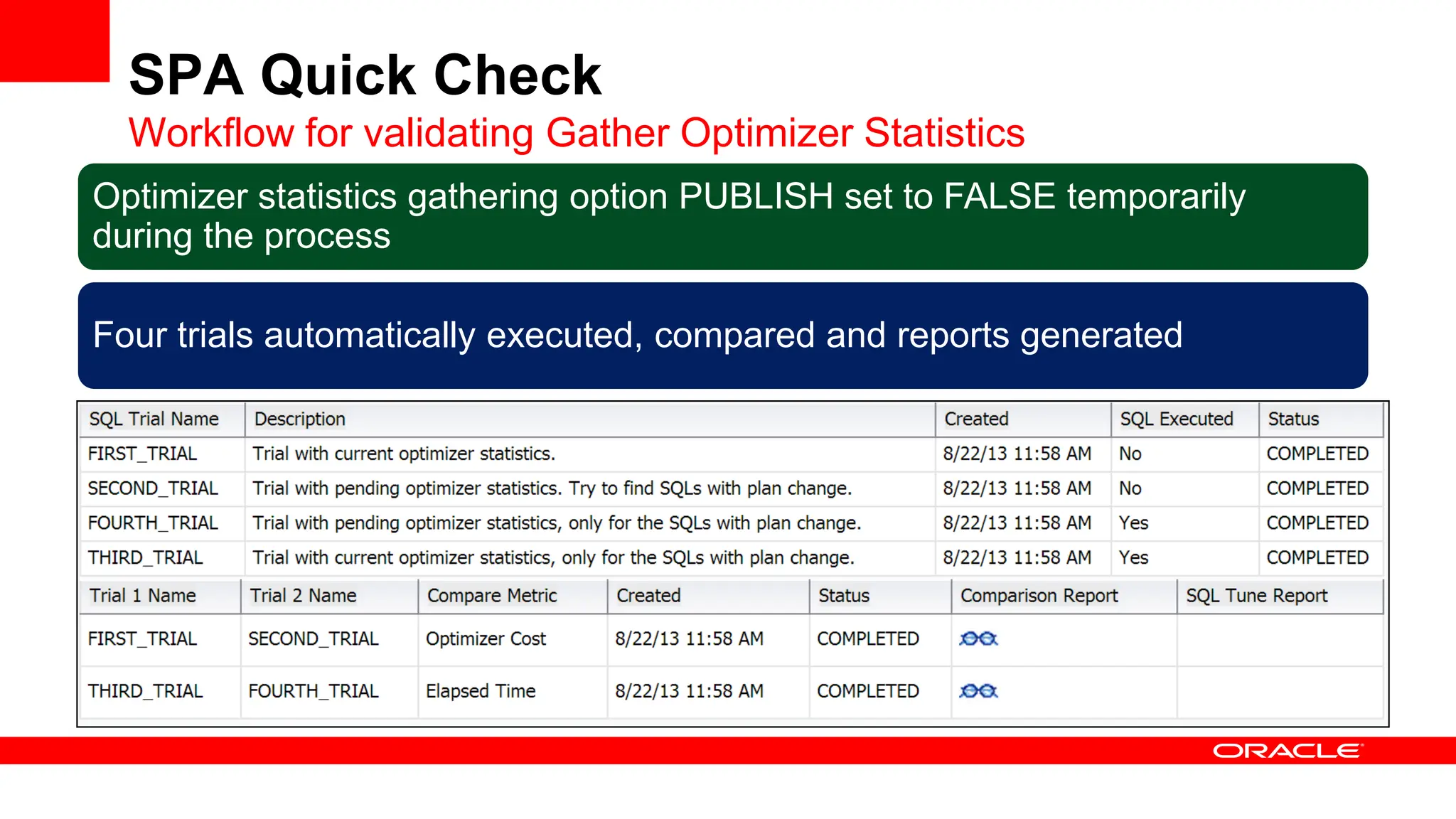Image resolution: width=1456 pixels, height=819 pixels.
Task: Select FOURTH_TRIAL in SQL Trial Name column
Action: pos(153,523)
